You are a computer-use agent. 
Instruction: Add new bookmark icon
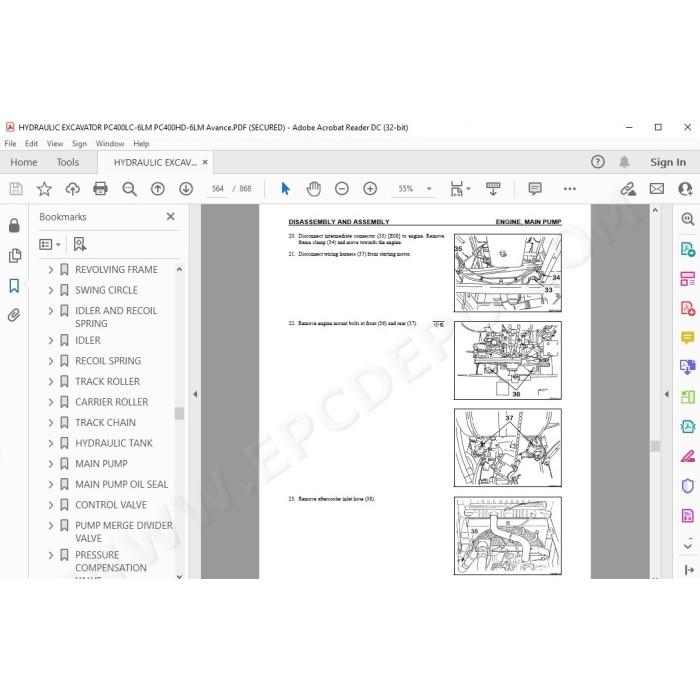click(x=80, y=244)
